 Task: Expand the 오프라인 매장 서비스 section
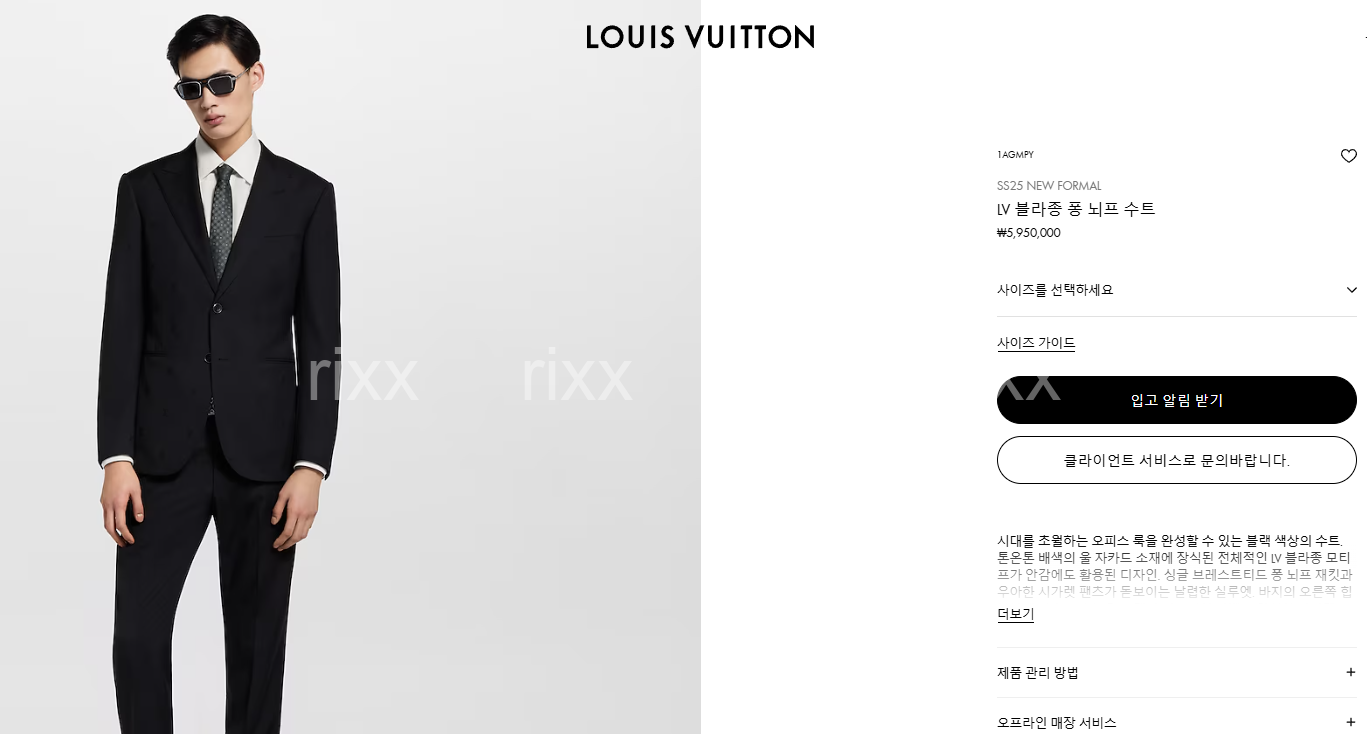[1177, 720]
